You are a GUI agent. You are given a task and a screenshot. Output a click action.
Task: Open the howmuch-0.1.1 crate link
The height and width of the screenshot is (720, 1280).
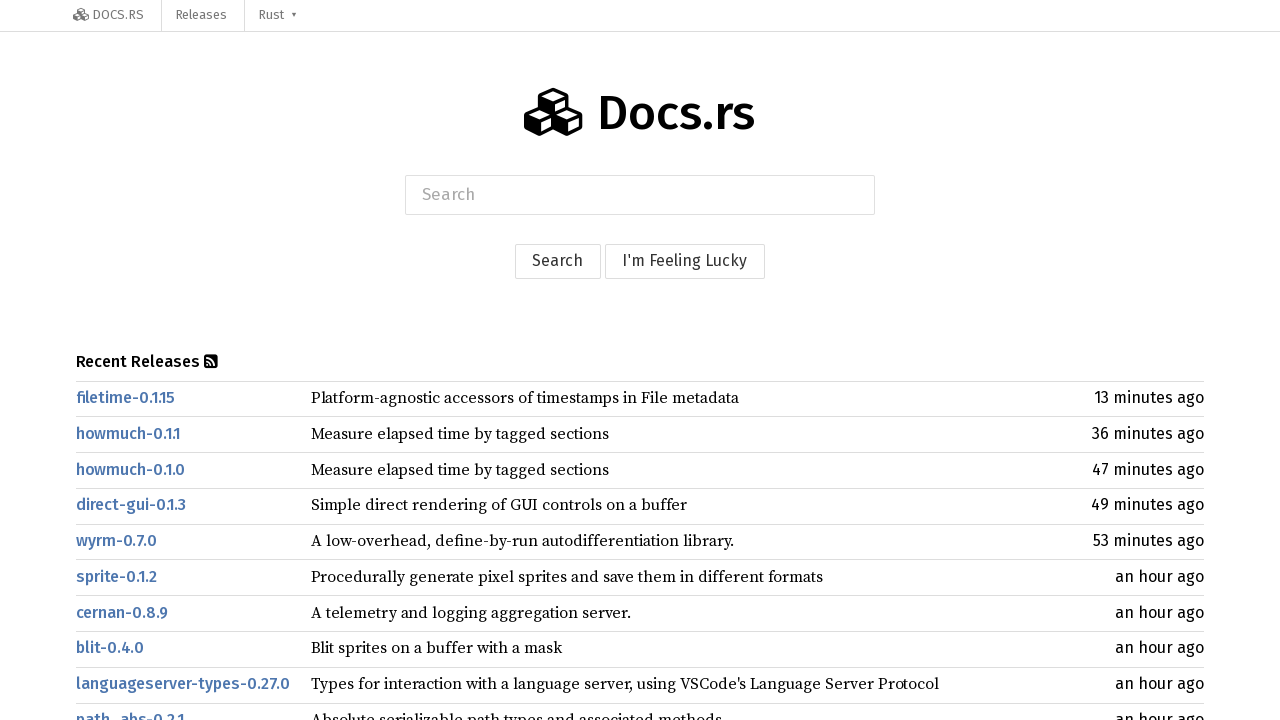tap(128, 434)
